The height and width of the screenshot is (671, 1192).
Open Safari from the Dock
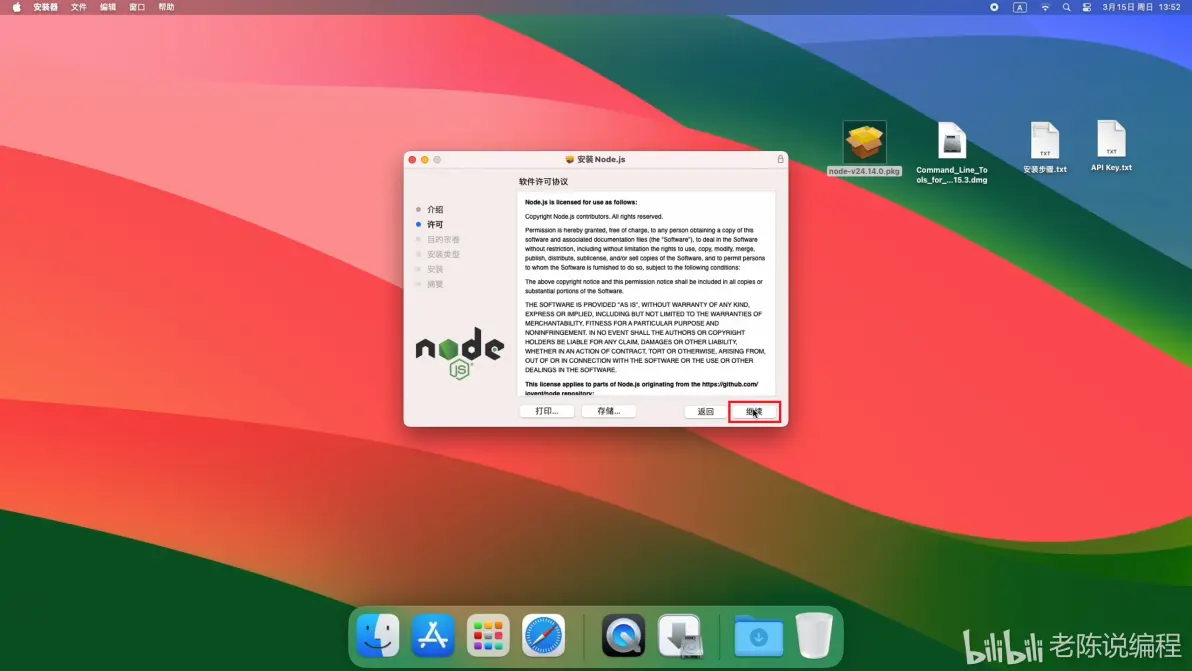point(544,635)
